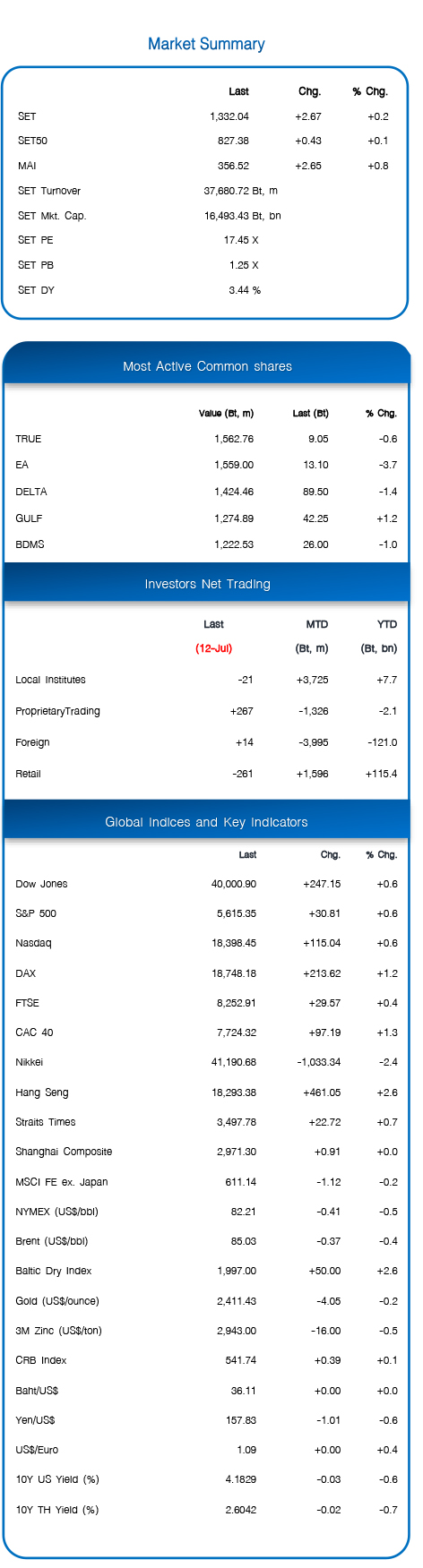Click the Hang Seng index label
The height and width of the screenshot is (1568, 423).
[x=42, y=1092]
